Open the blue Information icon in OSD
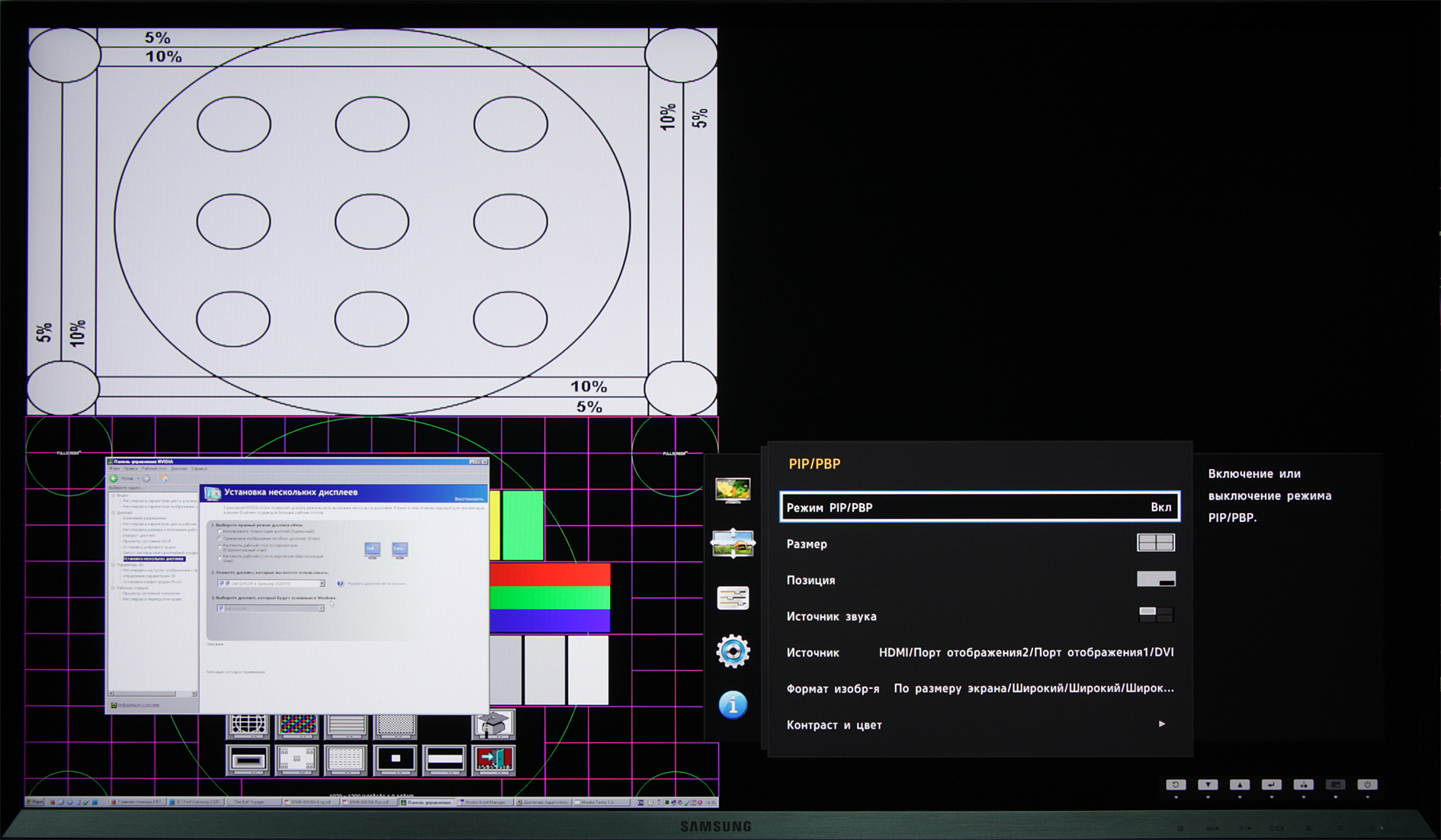The image size is (1441, 840). (732, 705)
